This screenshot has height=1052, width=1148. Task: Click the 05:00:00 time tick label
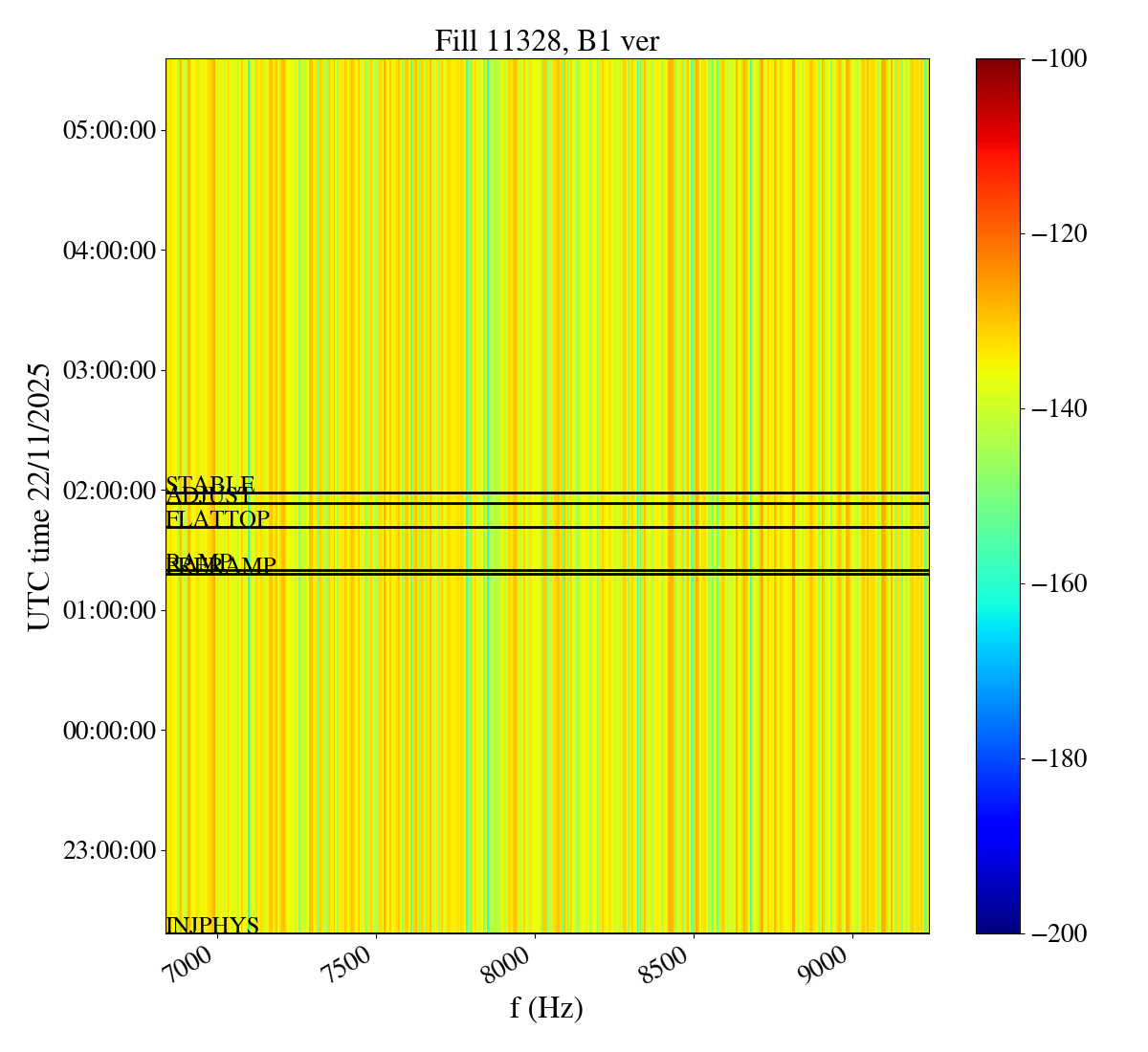pos(109,130)
